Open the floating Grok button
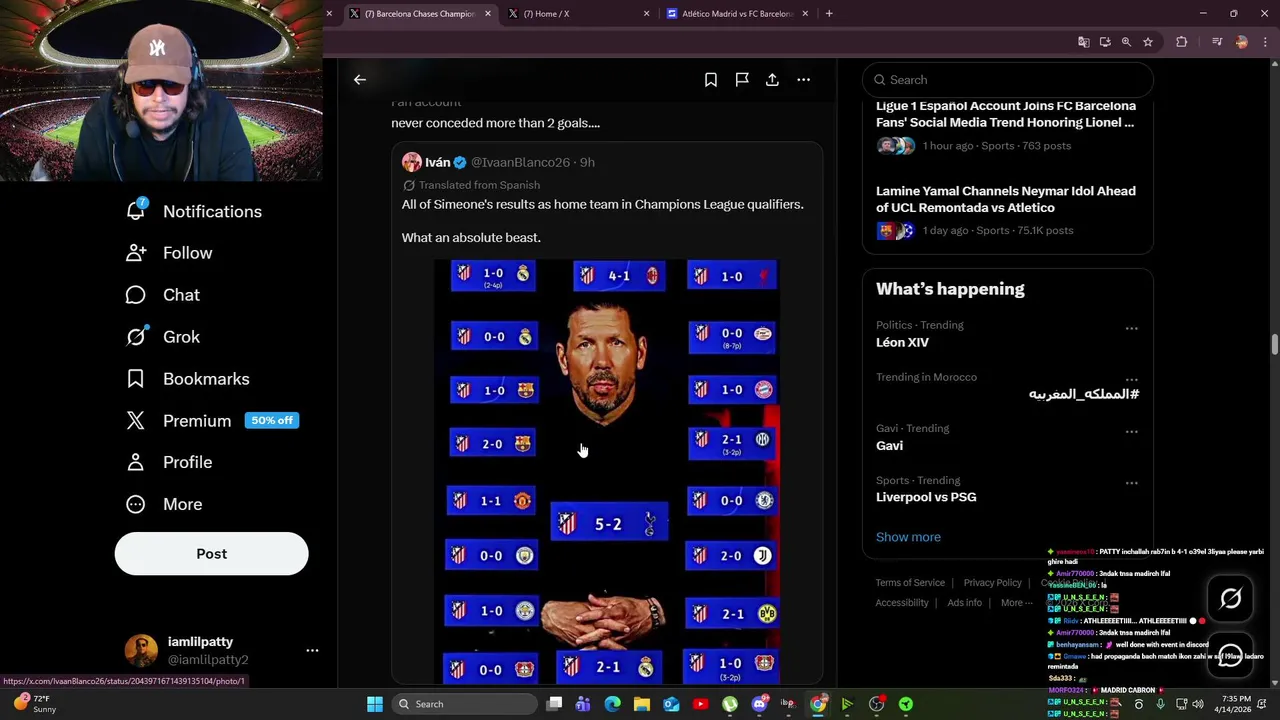The width and height of the screenshot is (1280, 720). (x=1231, y=598)
